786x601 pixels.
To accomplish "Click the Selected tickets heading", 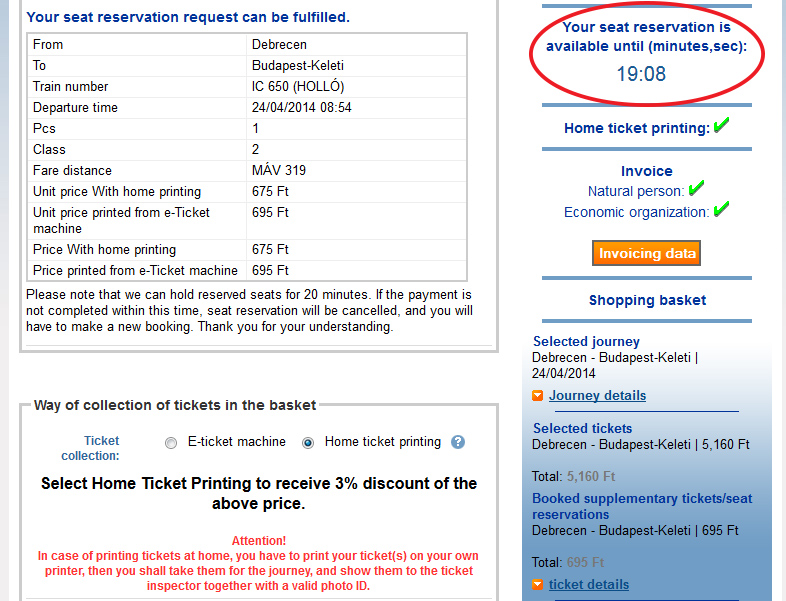I will point(582,429).
